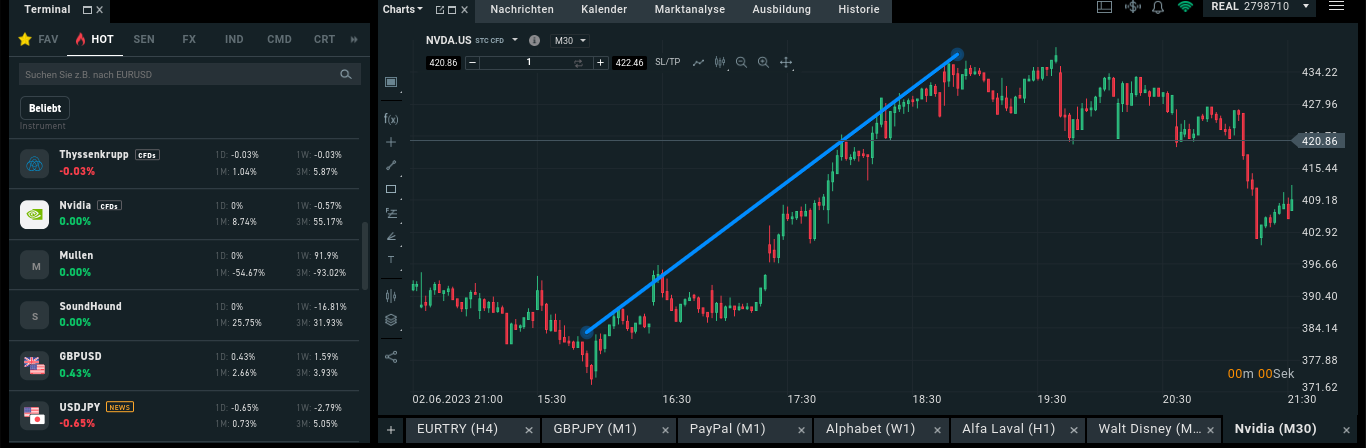Viewport: 1366px width, 448px height.
Task: Open the Historie tab
Action: coord(858,10)
